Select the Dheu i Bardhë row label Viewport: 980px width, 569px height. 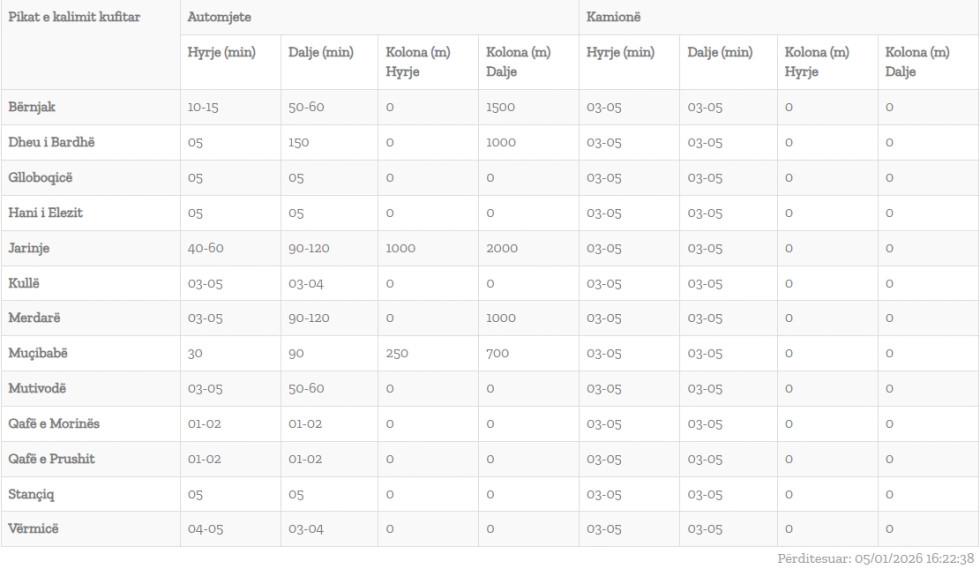tap(51, 142)
